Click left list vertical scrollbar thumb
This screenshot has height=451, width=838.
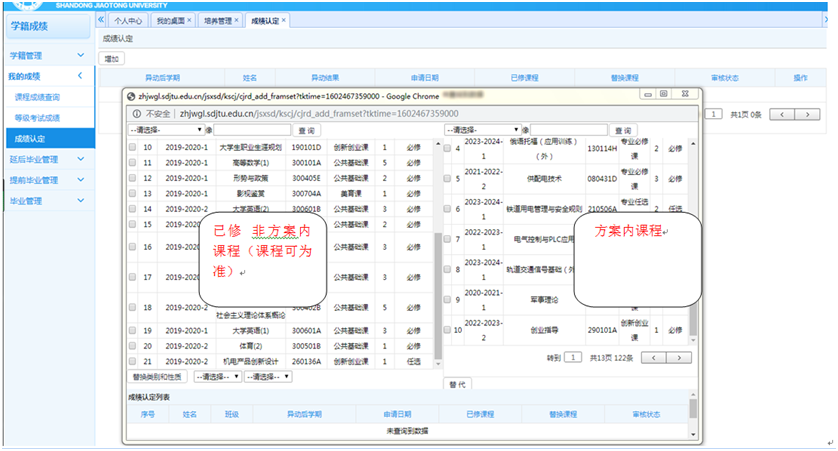439,296
